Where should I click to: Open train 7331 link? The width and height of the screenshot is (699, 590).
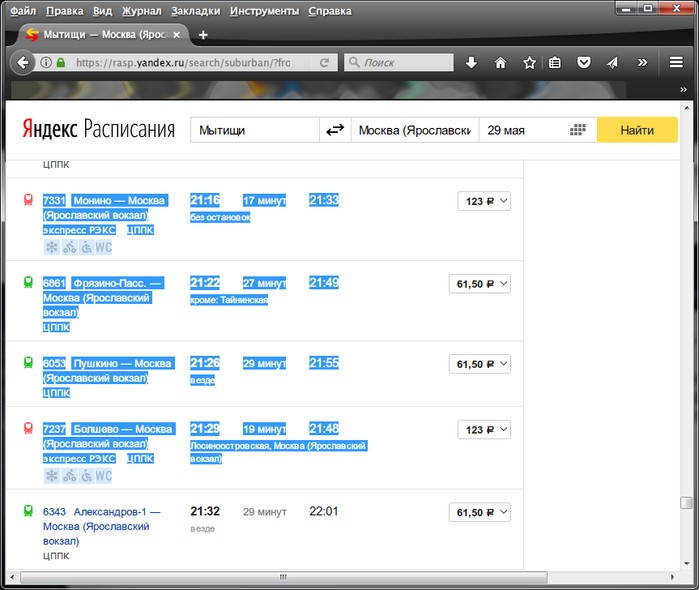(x=54, y=200)
